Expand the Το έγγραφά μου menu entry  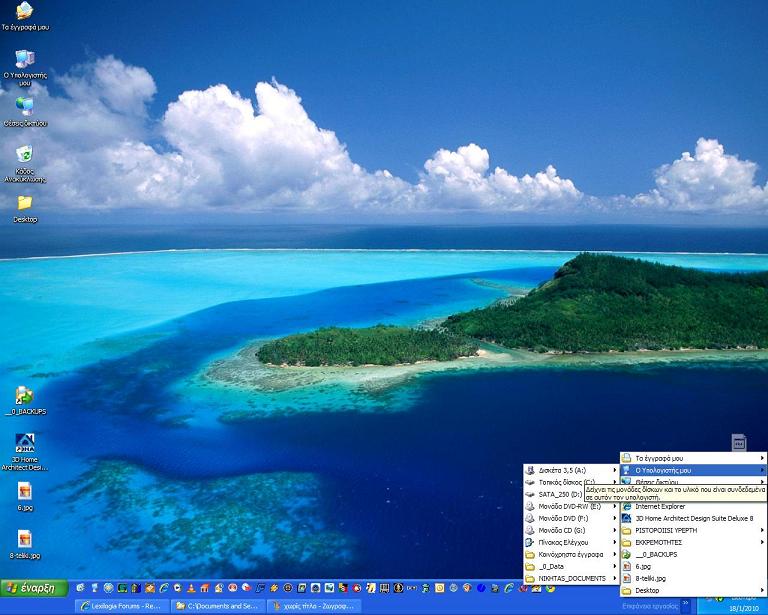(694, 458)
